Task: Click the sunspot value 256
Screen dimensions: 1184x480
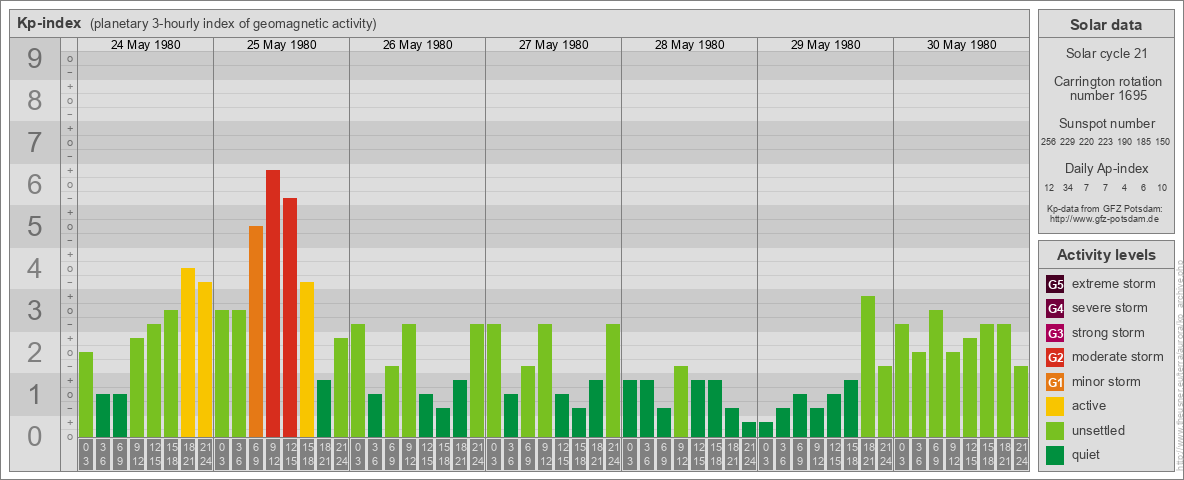Action: pyautogui.click(x=1048, y=141)
